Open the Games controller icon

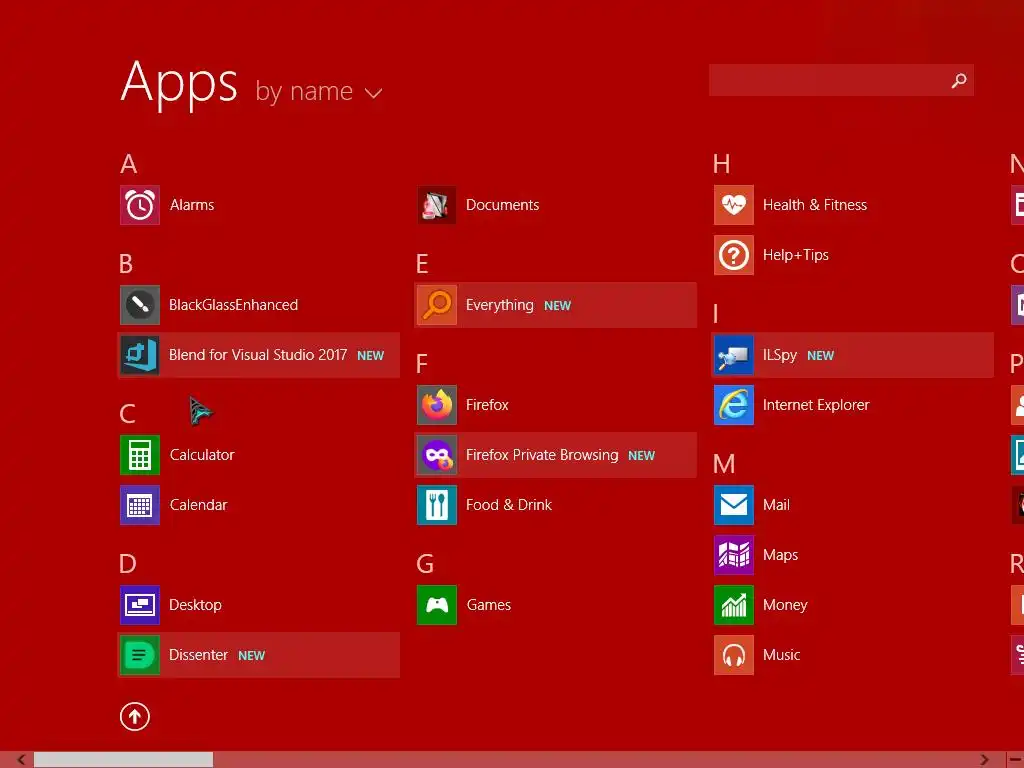pos(437,605)
